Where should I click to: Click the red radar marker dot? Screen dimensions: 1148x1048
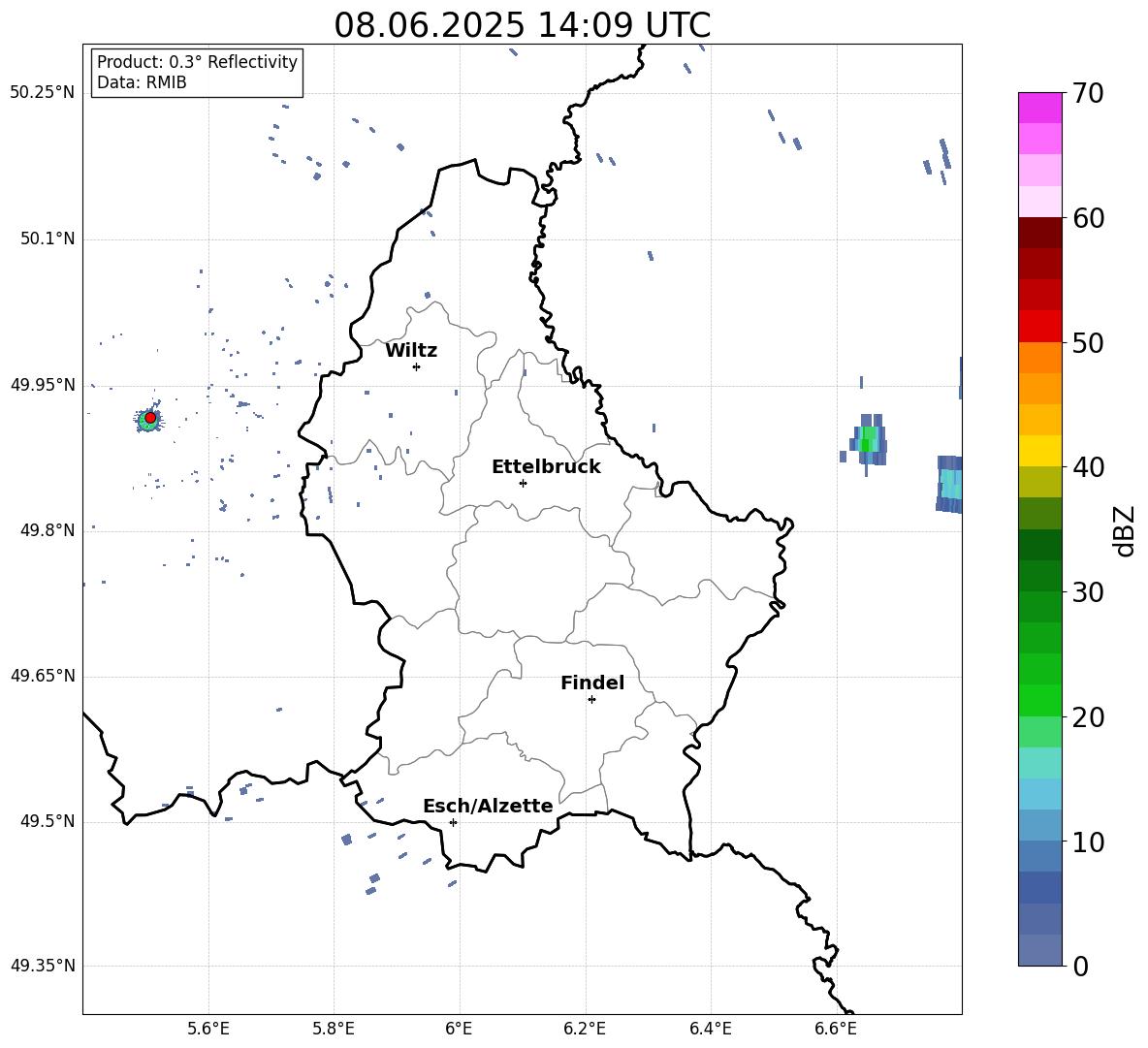tap(150, 418)
